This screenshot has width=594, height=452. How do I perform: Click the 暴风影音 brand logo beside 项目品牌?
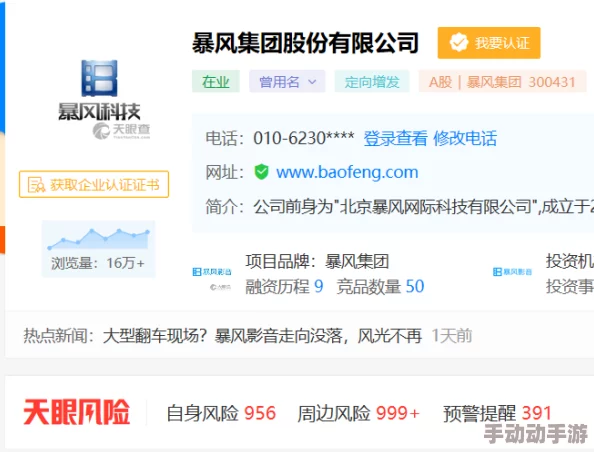coord(212,272)
